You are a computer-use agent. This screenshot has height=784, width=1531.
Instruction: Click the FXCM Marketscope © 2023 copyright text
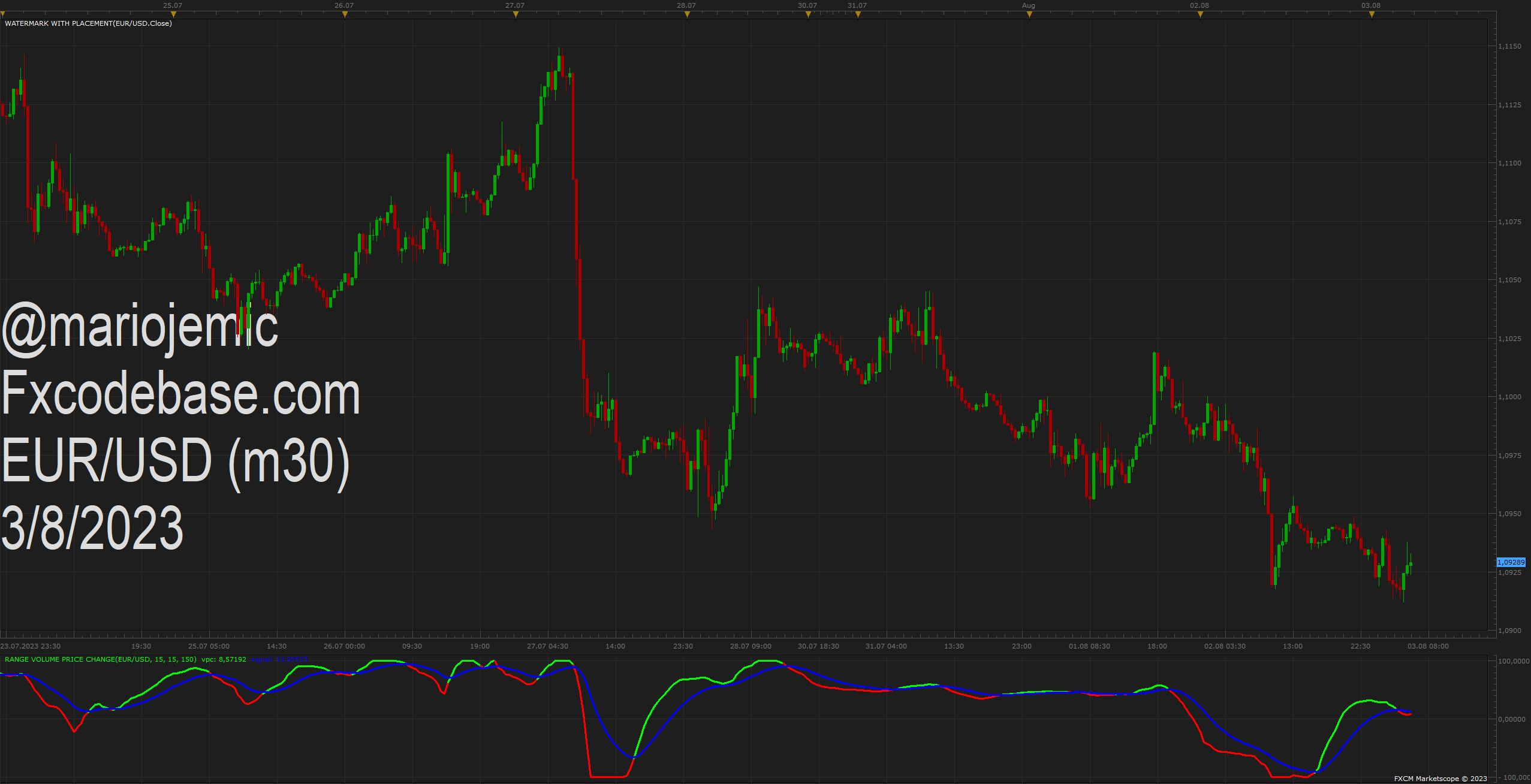click(x=1440, y=779)
